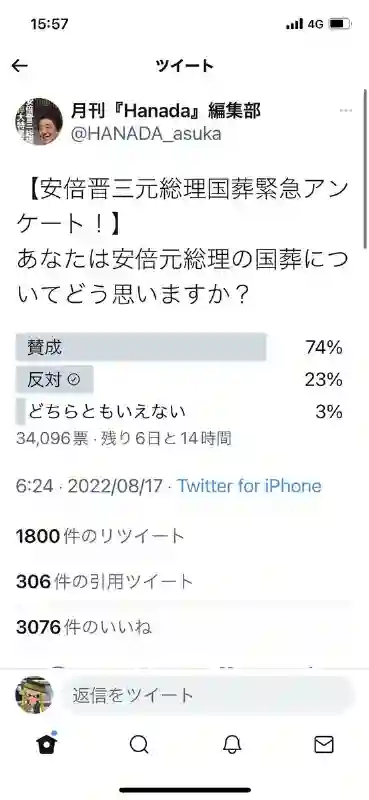The image size is (369, 800).
Task: Click the voted checkmark beside 反対
Action: 73,380
